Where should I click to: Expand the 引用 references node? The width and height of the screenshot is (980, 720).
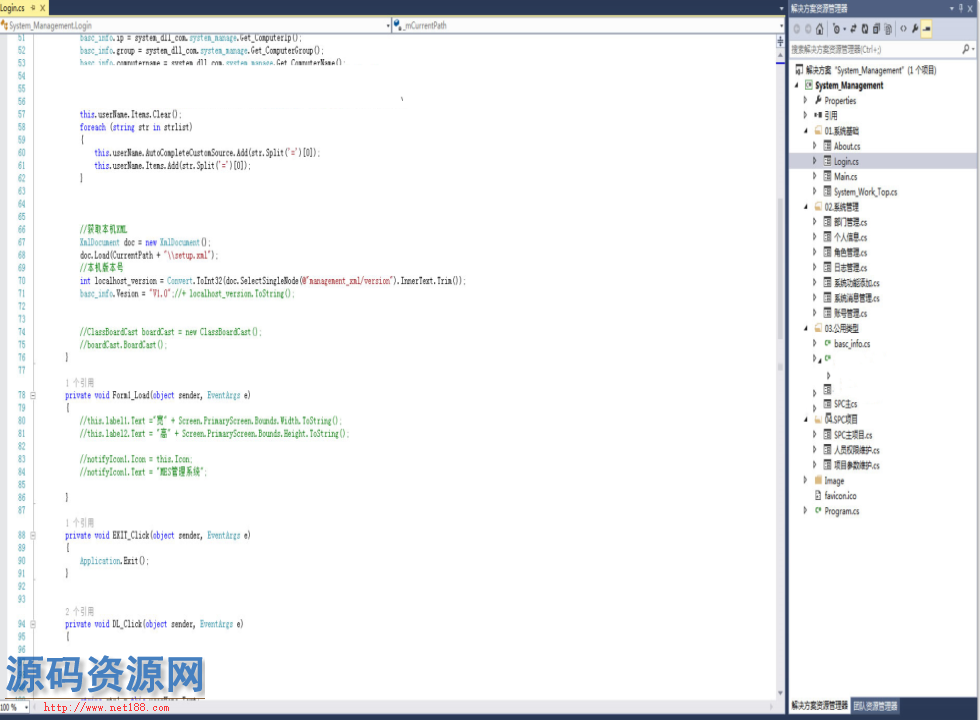pyautogui.click(x=805, y=115)
